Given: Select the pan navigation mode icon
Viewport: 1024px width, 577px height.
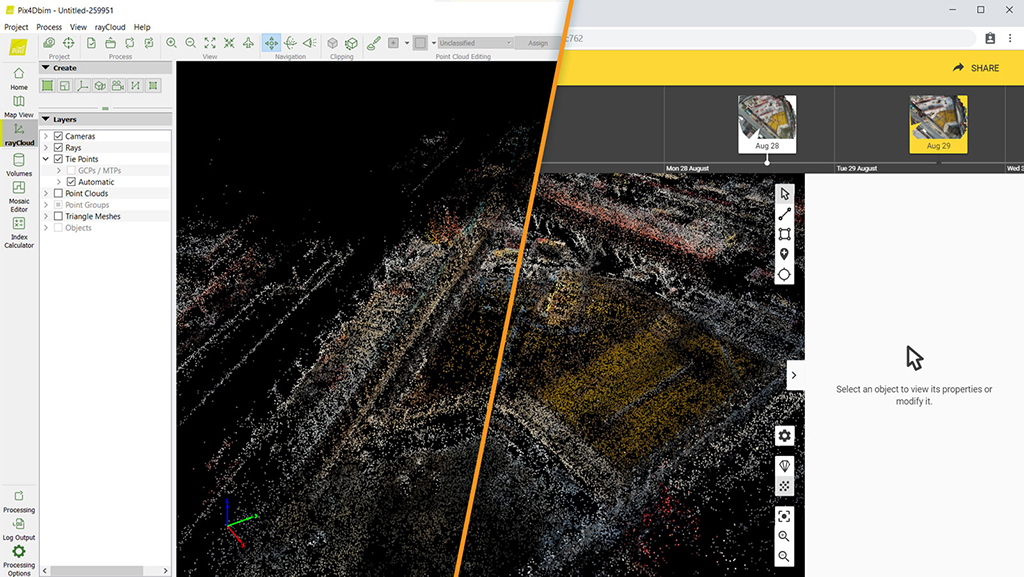Looking at the screenshot, I should 271,43.
